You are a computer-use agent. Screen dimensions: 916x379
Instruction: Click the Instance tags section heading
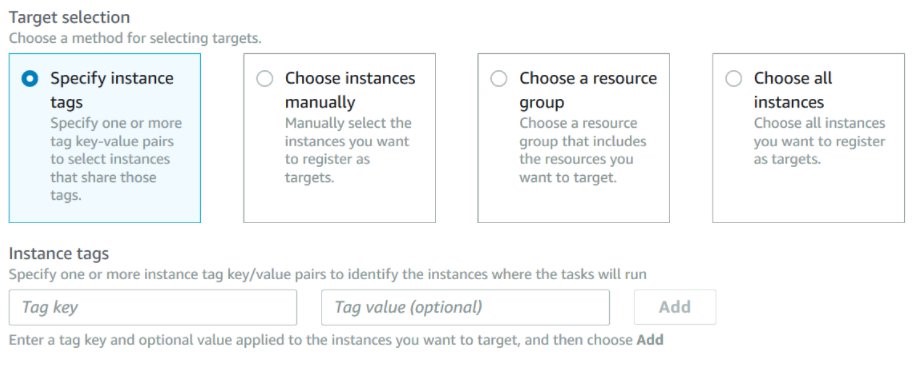pos(59,253)
